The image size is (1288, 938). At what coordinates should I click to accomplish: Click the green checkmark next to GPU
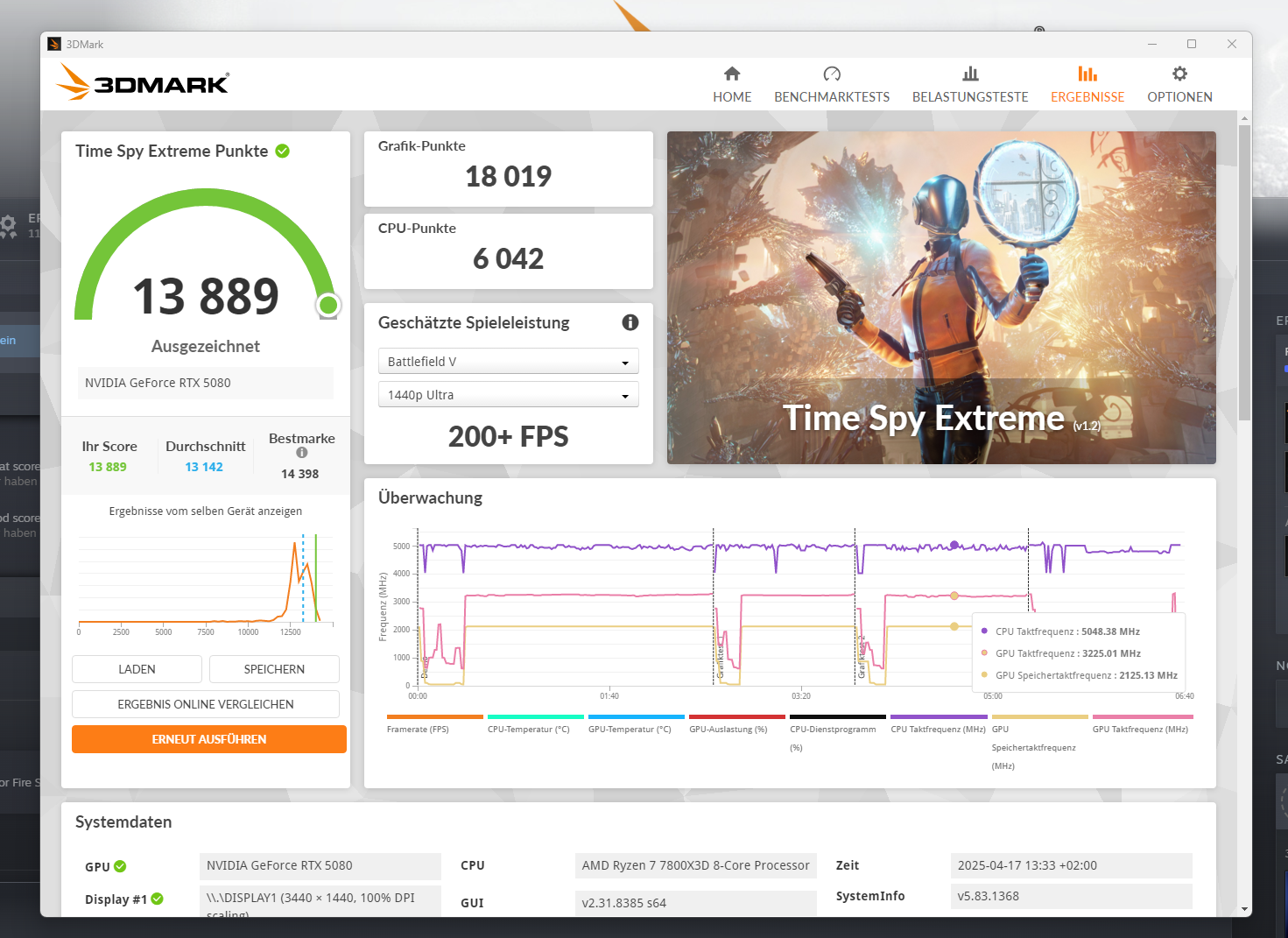coord(121,866)
